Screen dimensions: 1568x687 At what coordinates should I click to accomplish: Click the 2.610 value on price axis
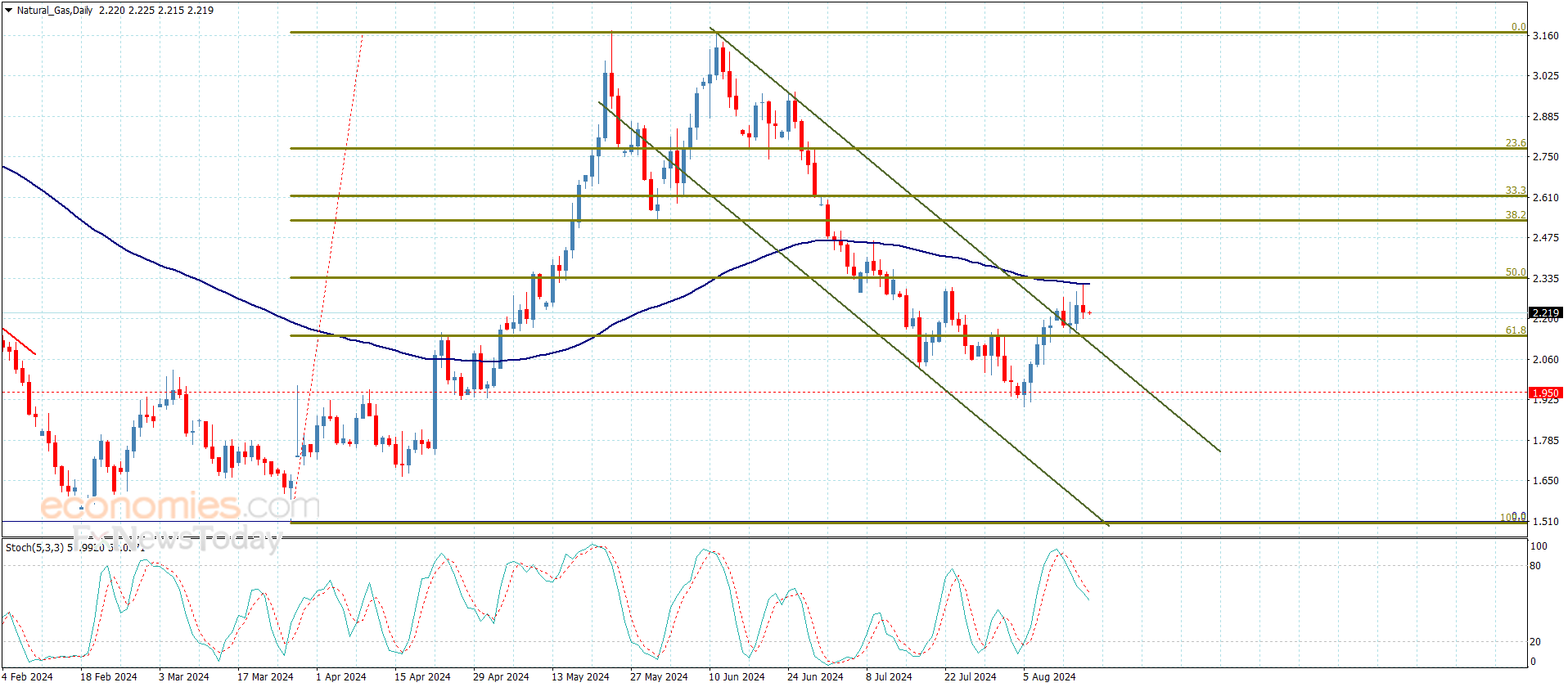(x=1545, y=198)
